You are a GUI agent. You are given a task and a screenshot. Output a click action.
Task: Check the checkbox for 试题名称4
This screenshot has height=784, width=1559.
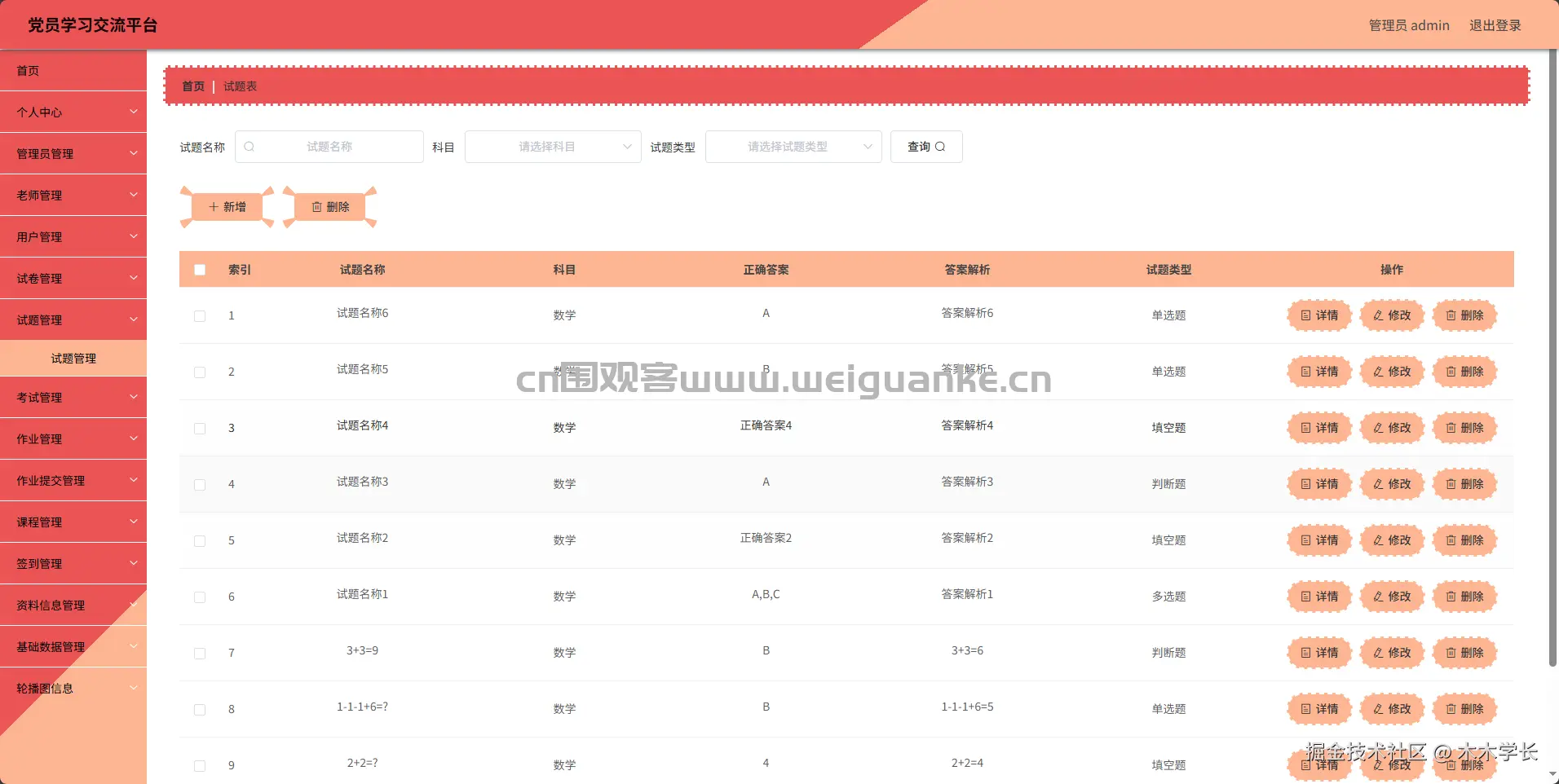click(x=200, y=428)
